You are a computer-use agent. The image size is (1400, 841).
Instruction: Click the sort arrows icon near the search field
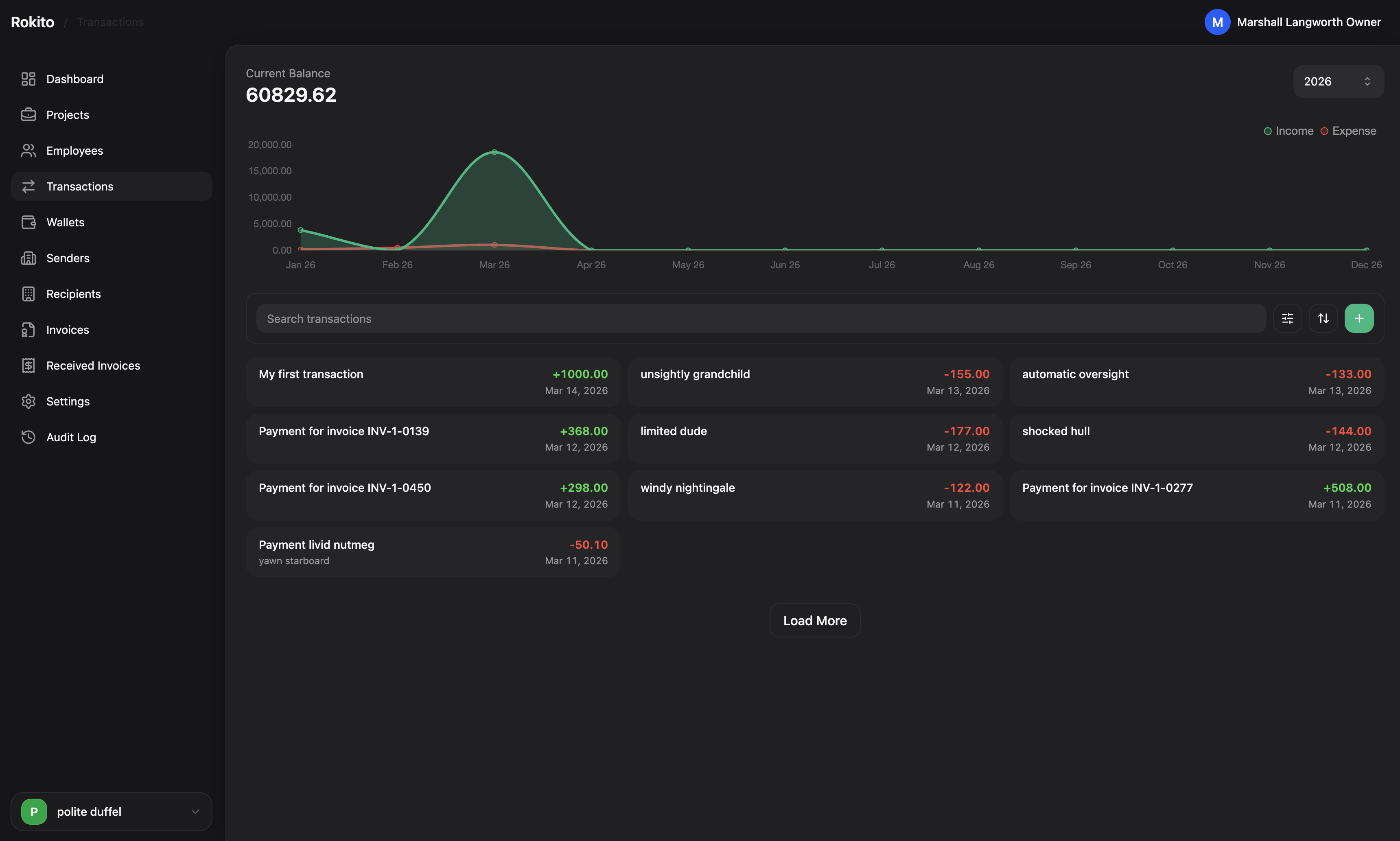[1323, 318]
